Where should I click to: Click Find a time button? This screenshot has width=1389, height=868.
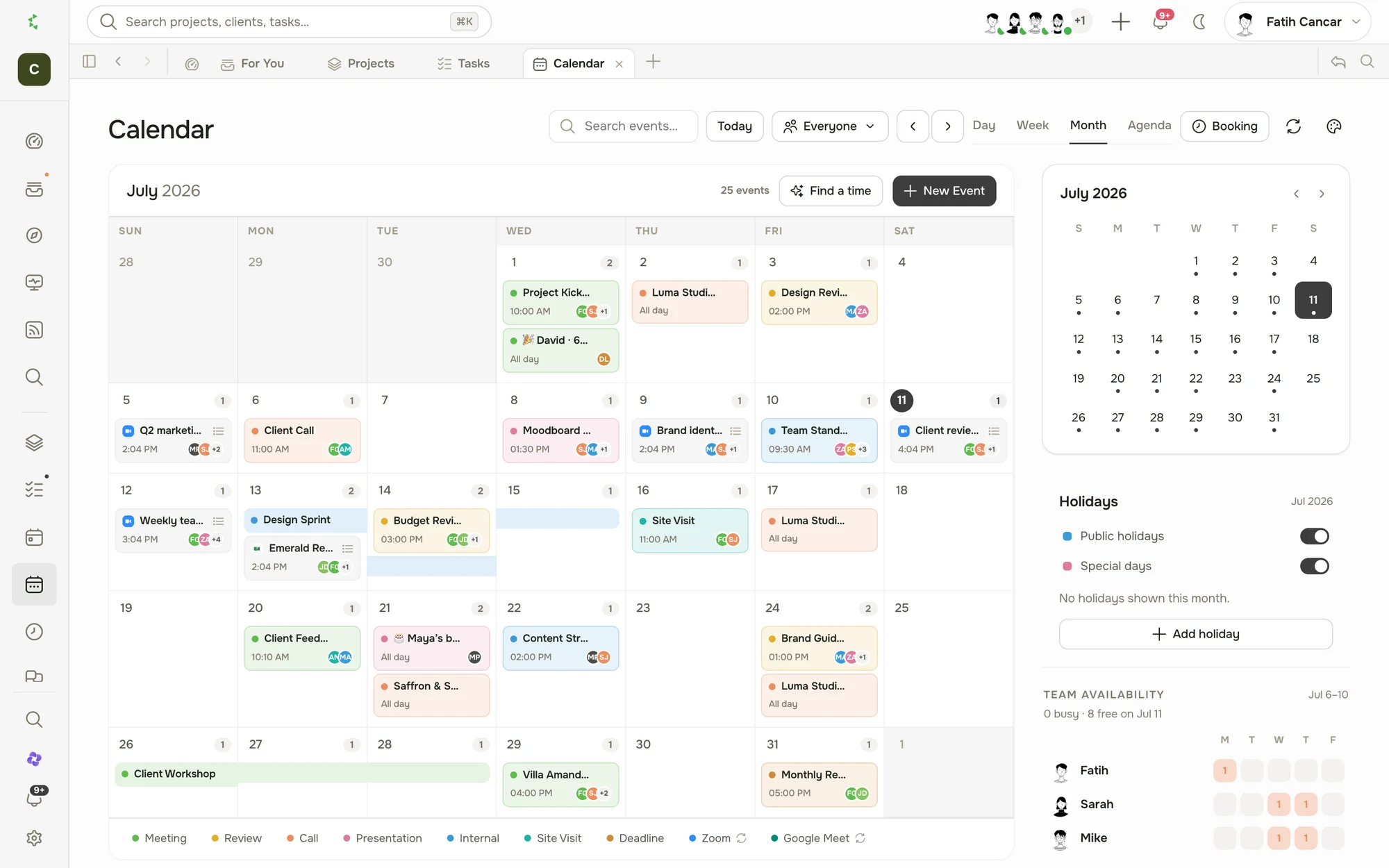click(831, 191)
